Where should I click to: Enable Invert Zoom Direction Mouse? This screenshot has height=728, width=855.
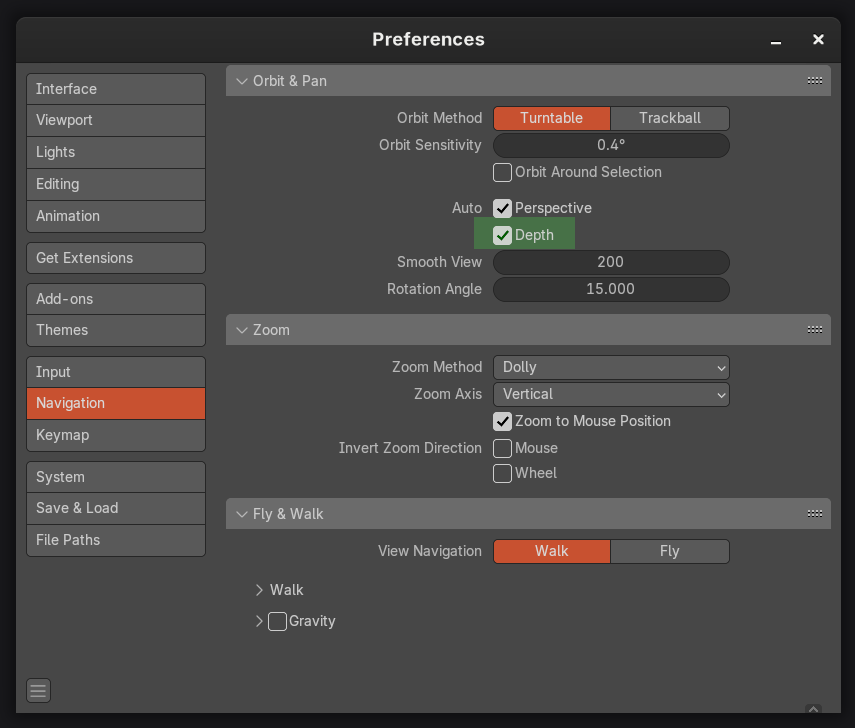[x=502, y=448]
